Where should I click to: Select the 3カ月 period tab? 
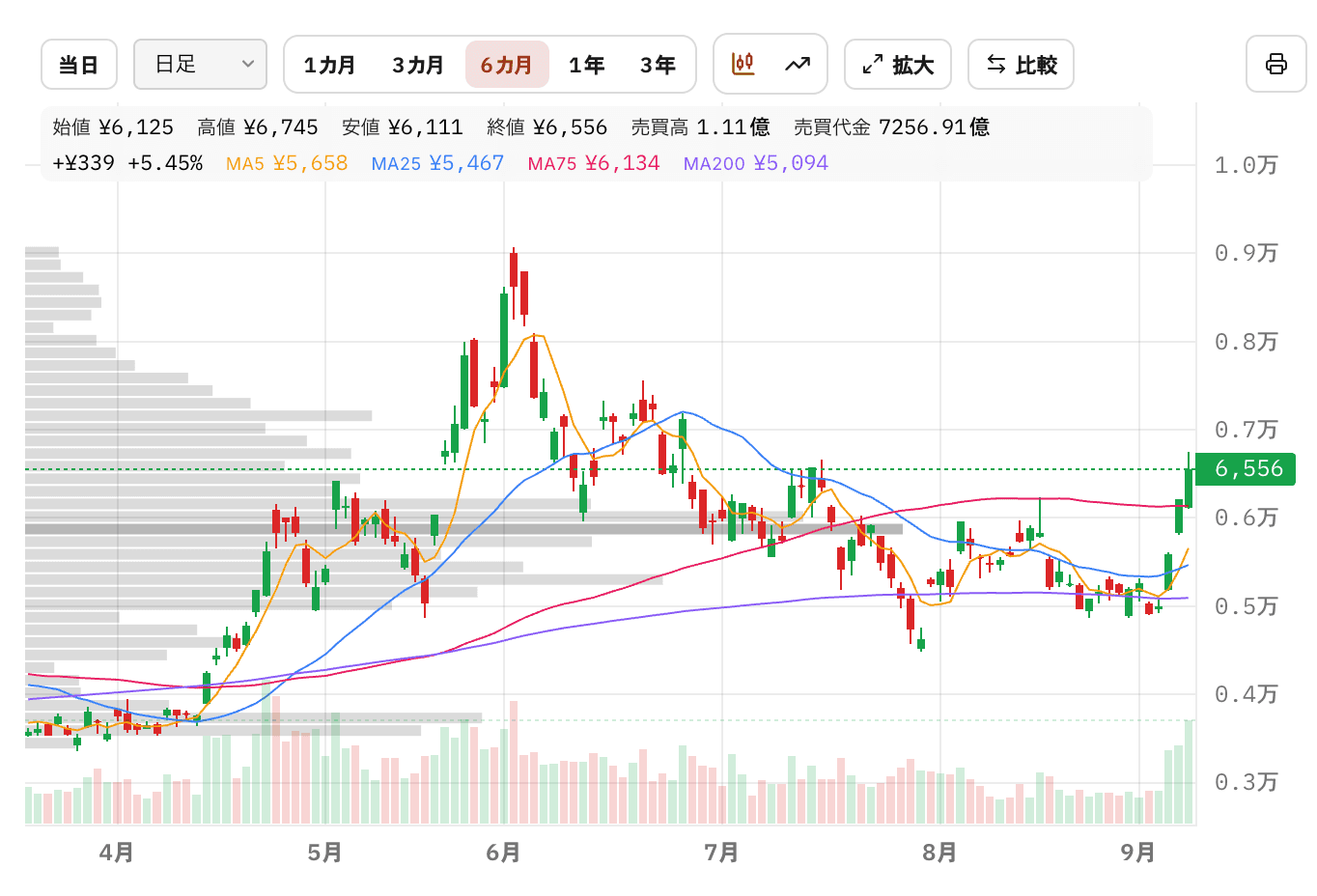click(418, 65)
